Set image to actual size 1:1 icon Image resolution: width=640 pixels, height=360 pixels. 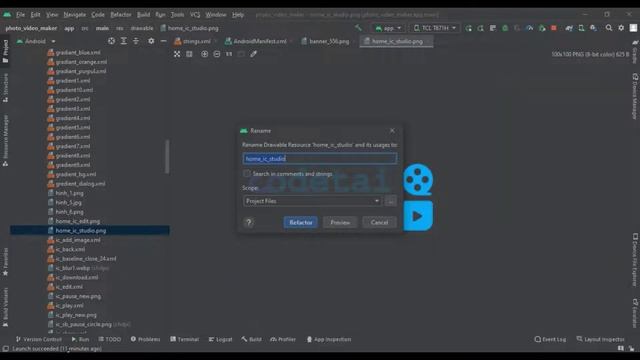click(x=229, y=54)
